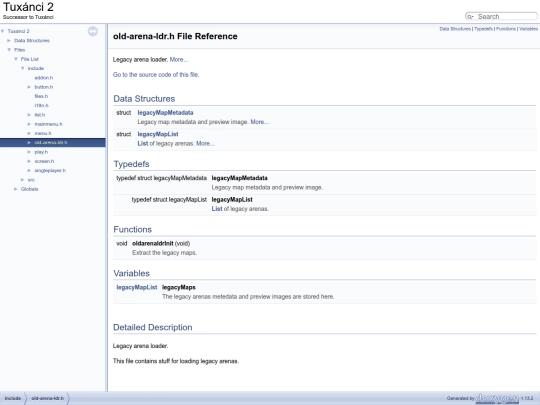Screen dimensions: 540x405
Task: Select the File List tree label
Action: point(30,59)
